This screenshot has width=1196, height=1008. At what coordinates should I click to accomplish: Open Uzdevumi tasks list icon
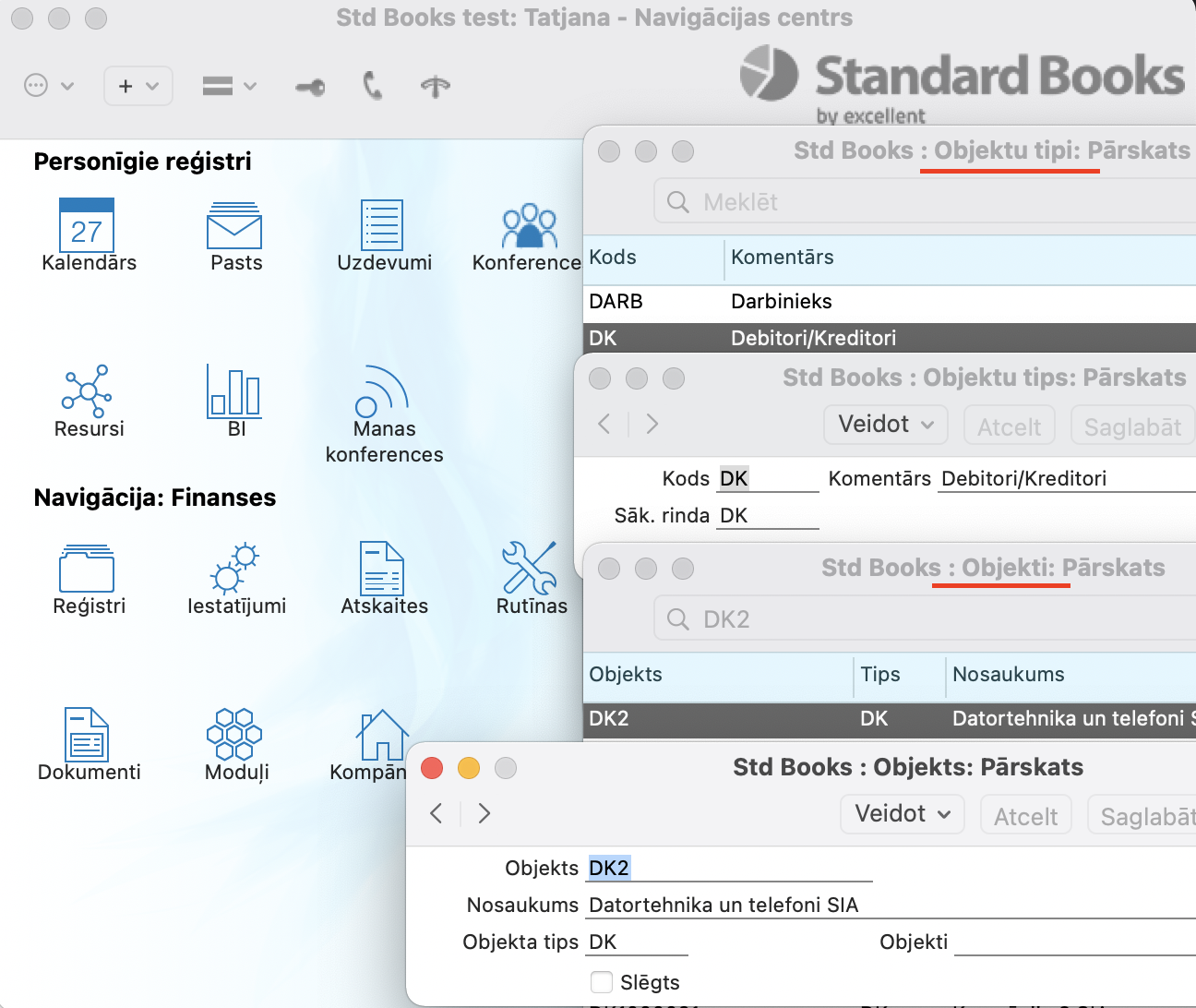click(x=382, y=225)
